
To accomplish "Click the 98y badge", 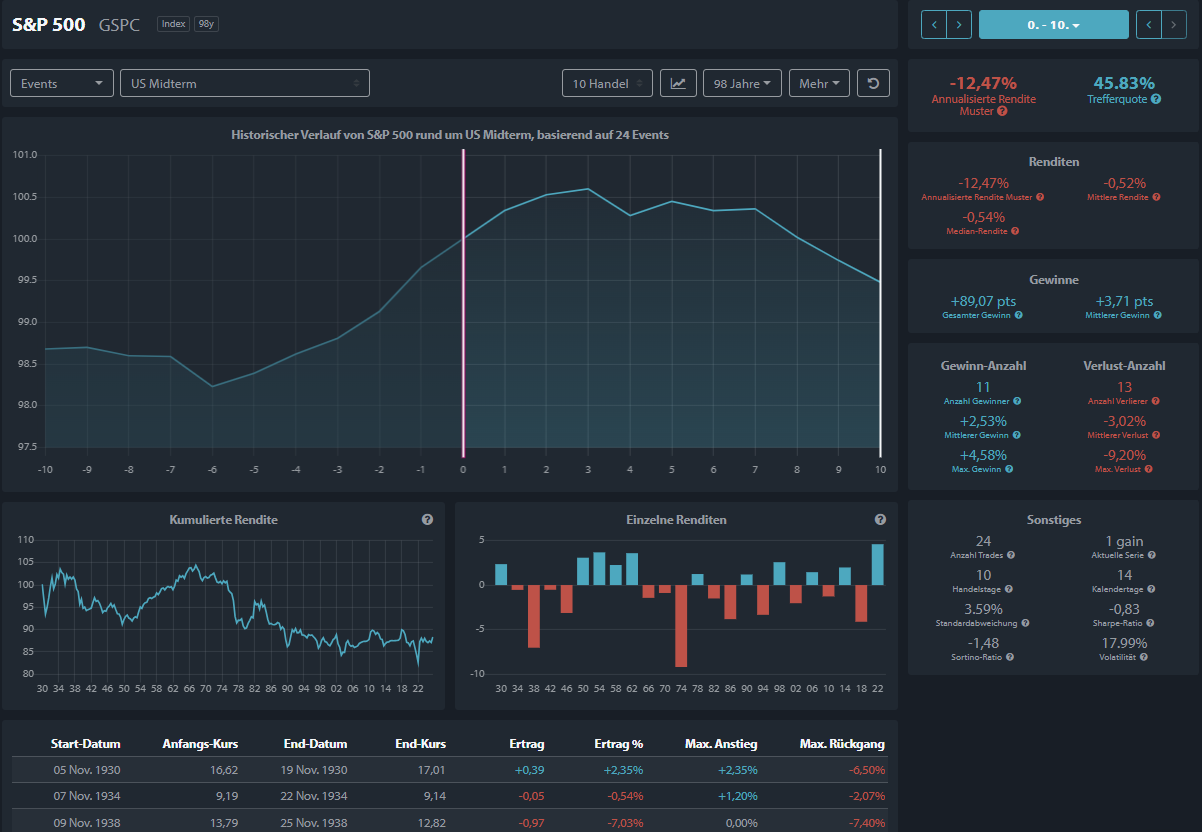I will coord(206,24).
